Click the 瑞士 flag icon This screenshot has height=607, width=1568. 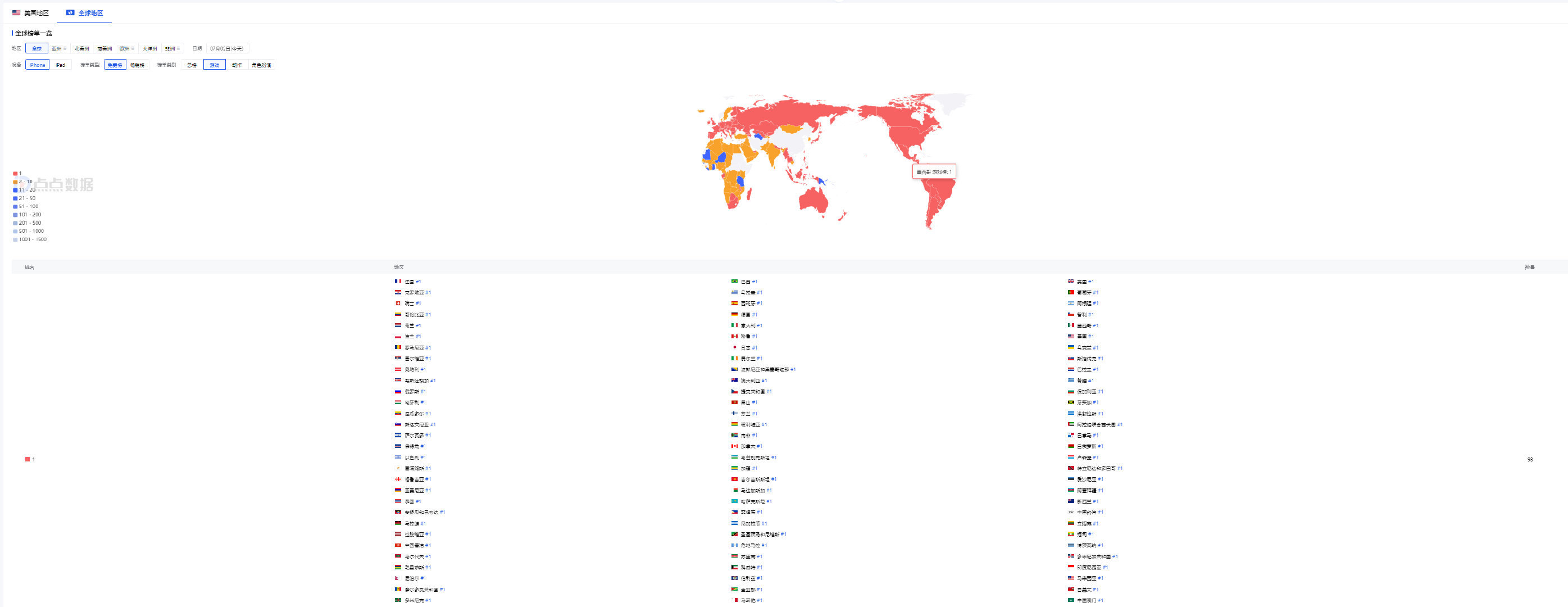398,303
